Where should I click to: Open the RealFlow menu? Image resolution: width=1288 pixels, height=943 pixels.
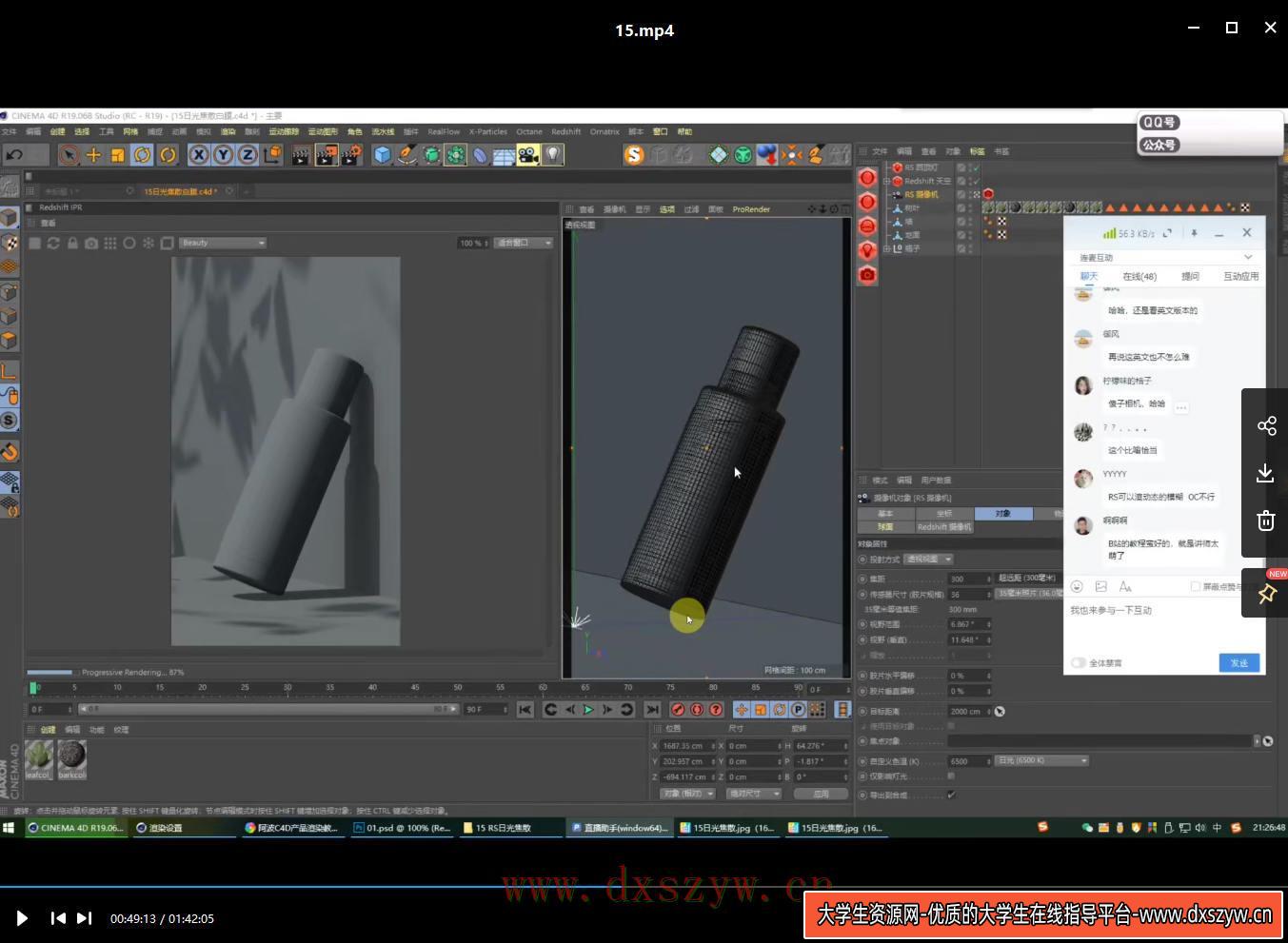pos(444,132)
